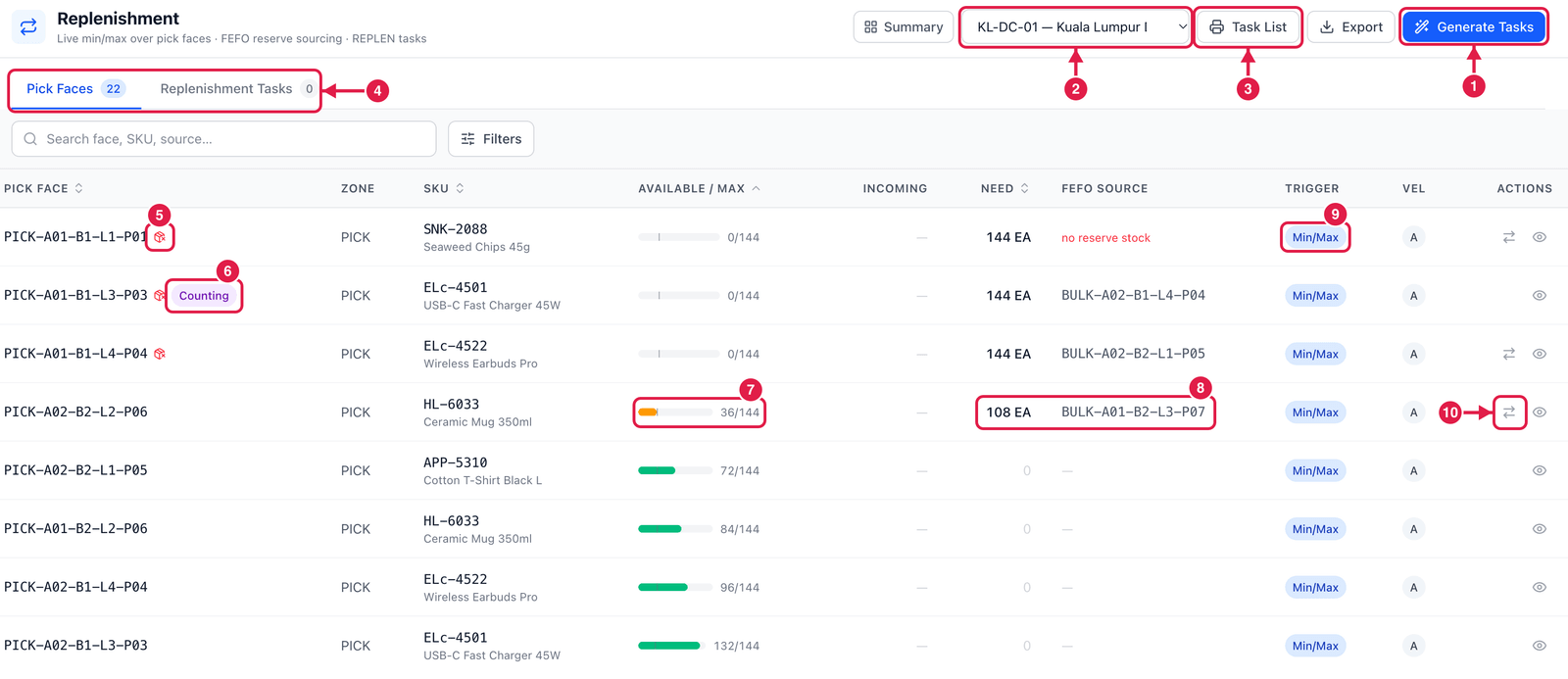Click the eye icon for PICK-A01-B1-L4-P04

[x=1540, y=354]
